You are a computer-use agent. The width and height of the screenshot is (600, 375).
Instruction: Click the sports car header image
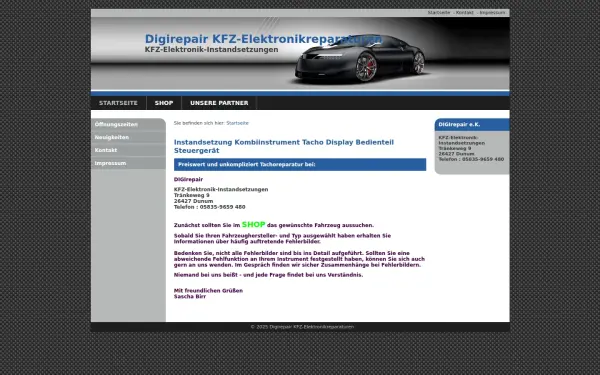[360, 58]
